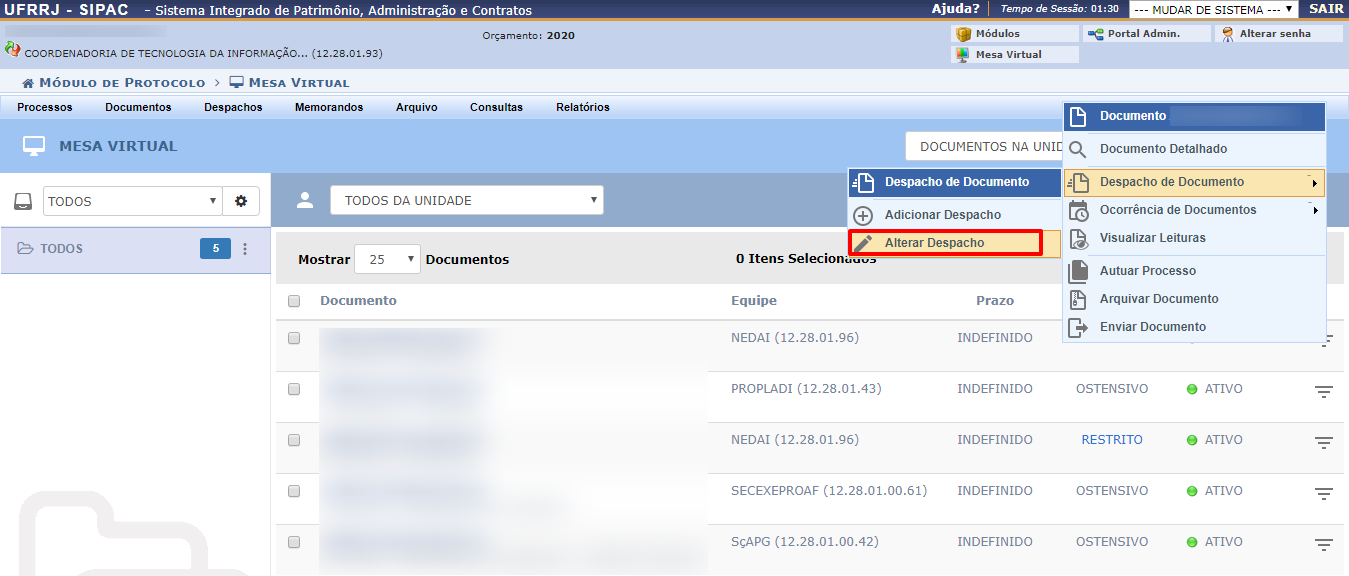Check the box for first NEDAI document row
The height and width of the screenshot is (576, 1349).
pos(294,339)
